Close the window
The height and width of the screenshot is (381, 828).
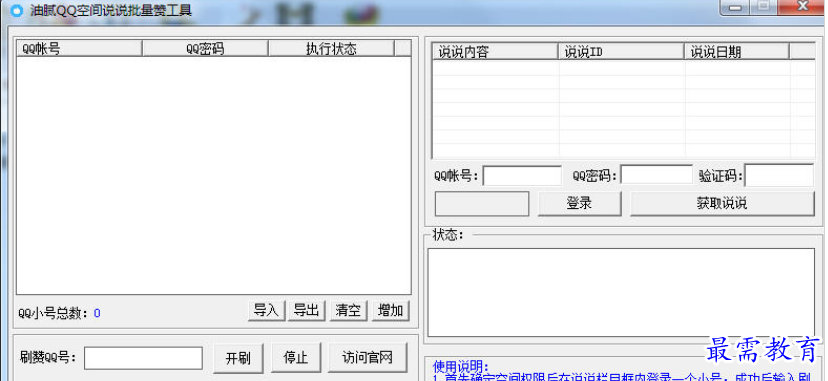click(x=803, y=6)
